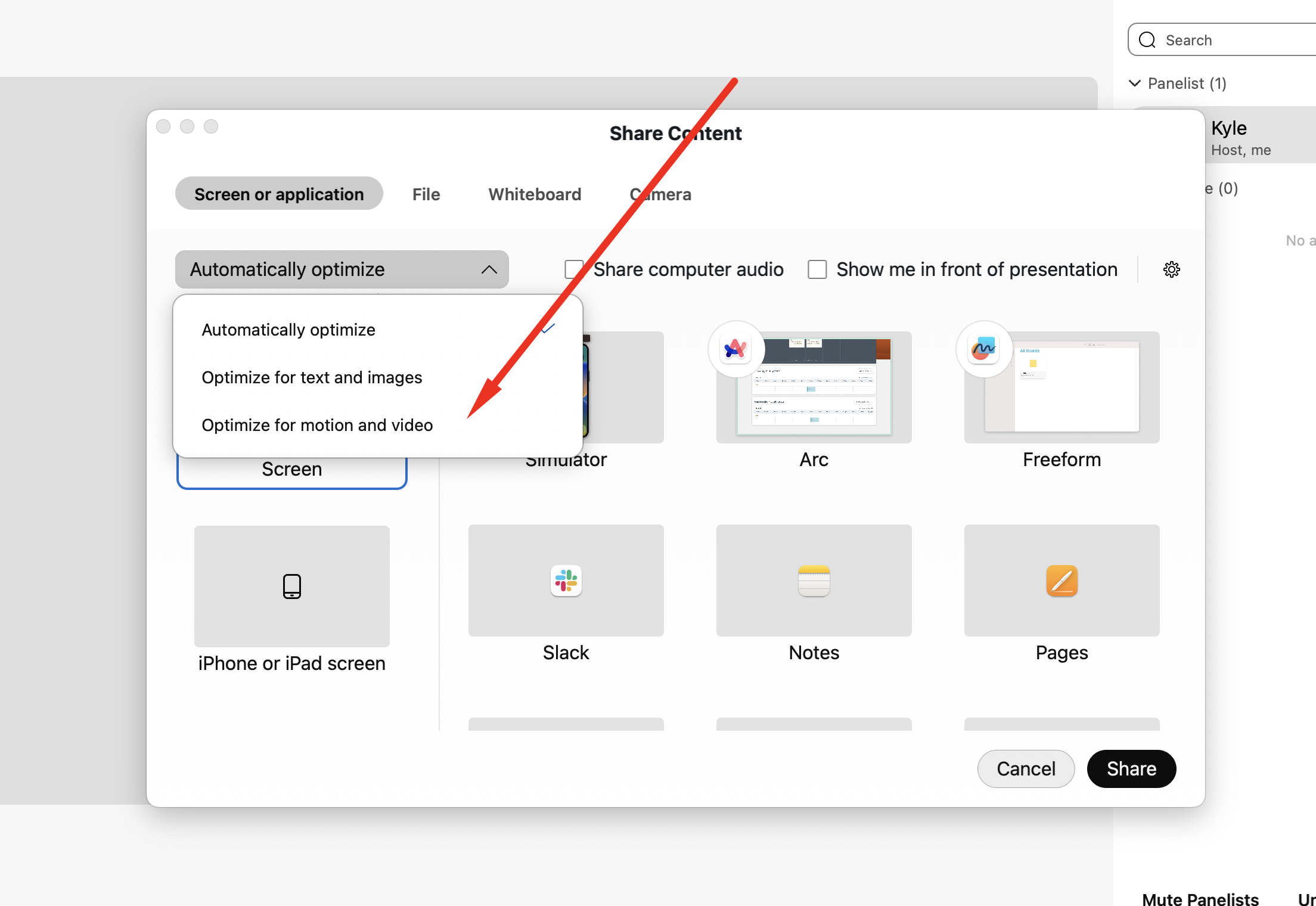The width and height of the screenshot is (1316, 906).
Task: Click the Slack app icon
Action: (x=566, y=581)
